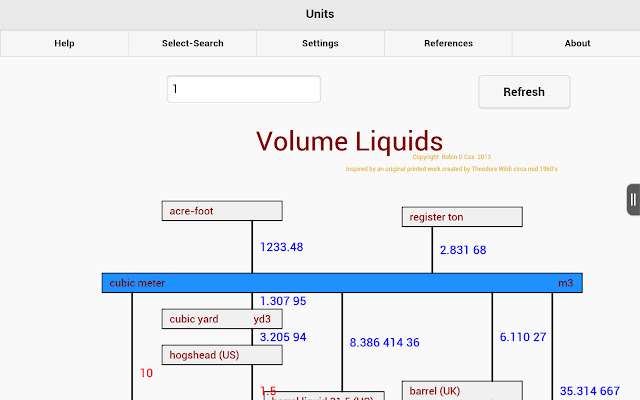640x400 pixels.
Task: Click the 2.831 68 conversion value
Action: tap(463, 250)
